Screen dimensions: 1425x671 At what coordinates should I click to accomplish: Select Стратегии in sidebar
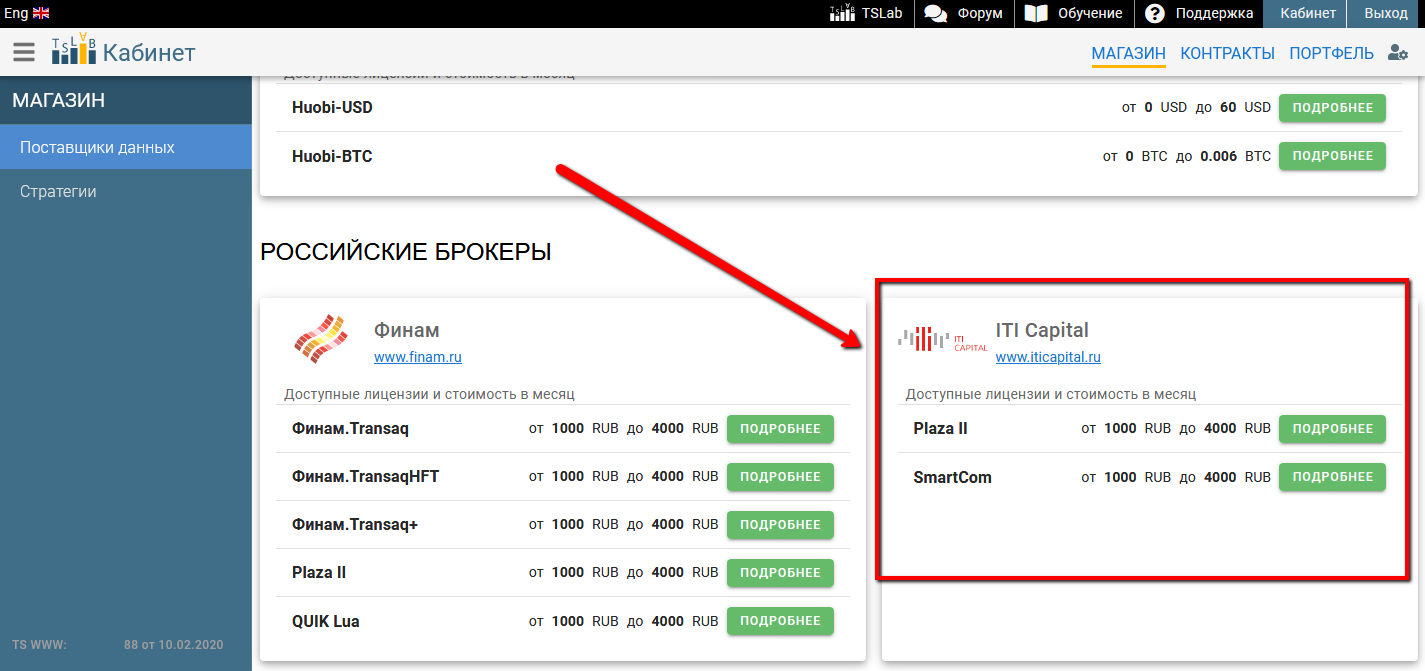[x=126, y=191]
